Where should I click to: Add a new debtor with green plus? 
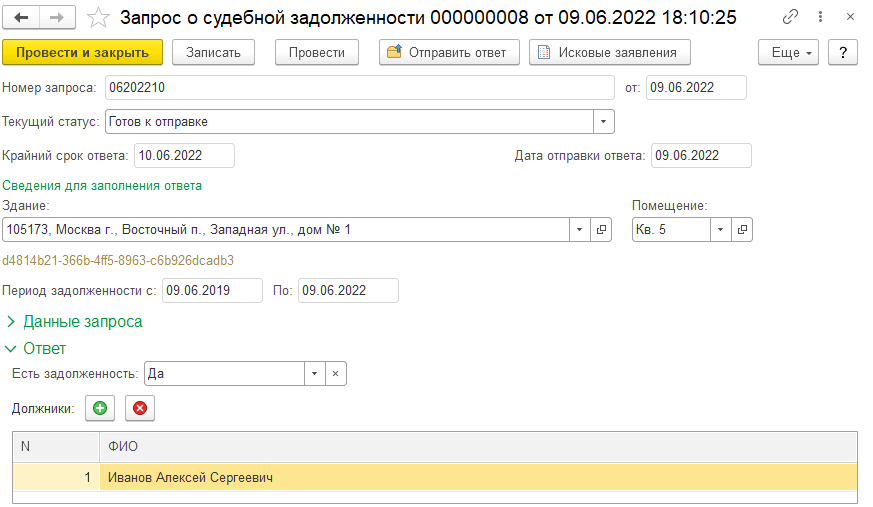[x=100, y=408]
